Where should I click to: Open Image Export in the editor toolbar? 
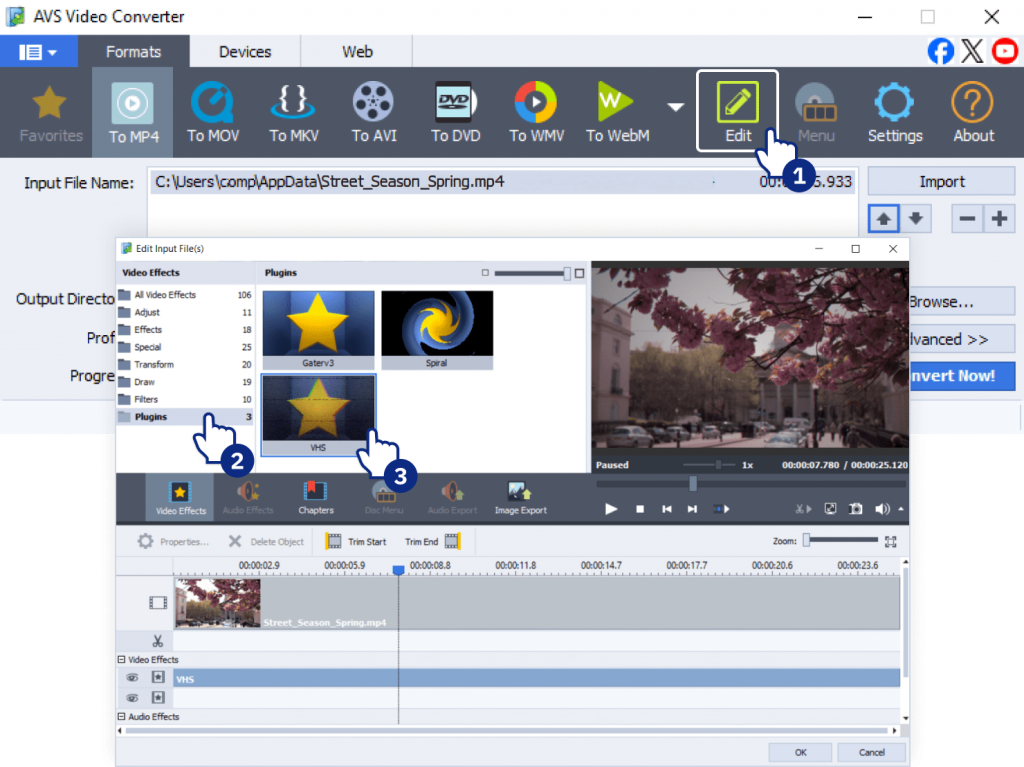tap(520, 497)
